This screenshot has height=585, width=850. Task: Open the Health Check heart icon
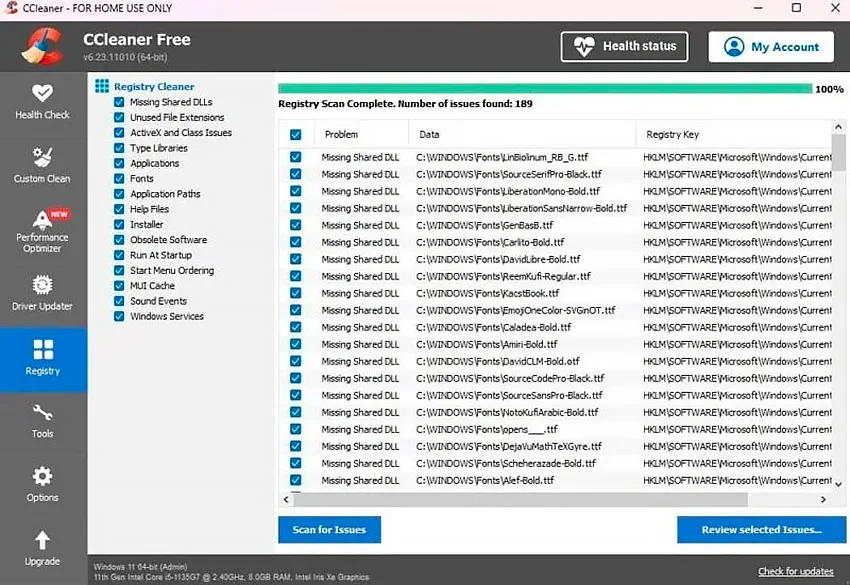[x=42, y=93]
